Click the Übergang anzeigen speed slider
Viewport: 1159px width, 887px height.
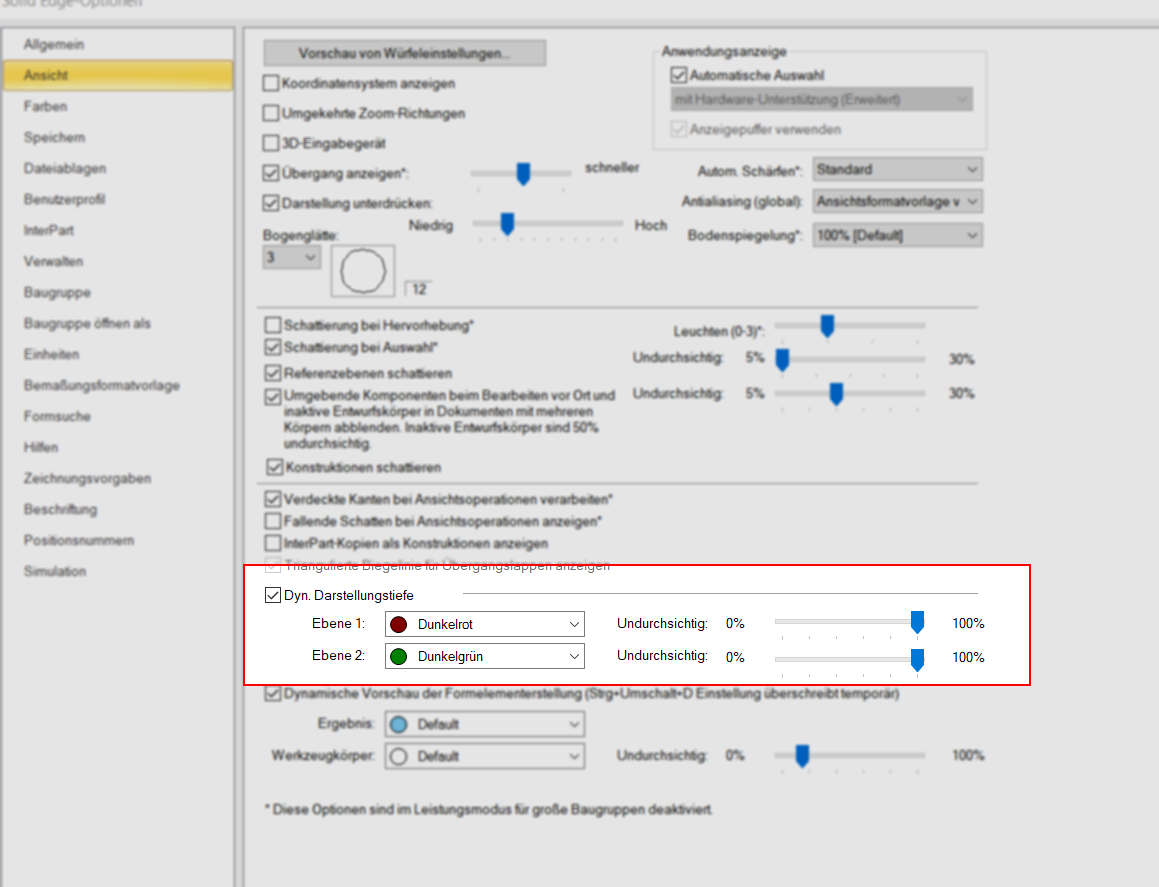(521, 174)
